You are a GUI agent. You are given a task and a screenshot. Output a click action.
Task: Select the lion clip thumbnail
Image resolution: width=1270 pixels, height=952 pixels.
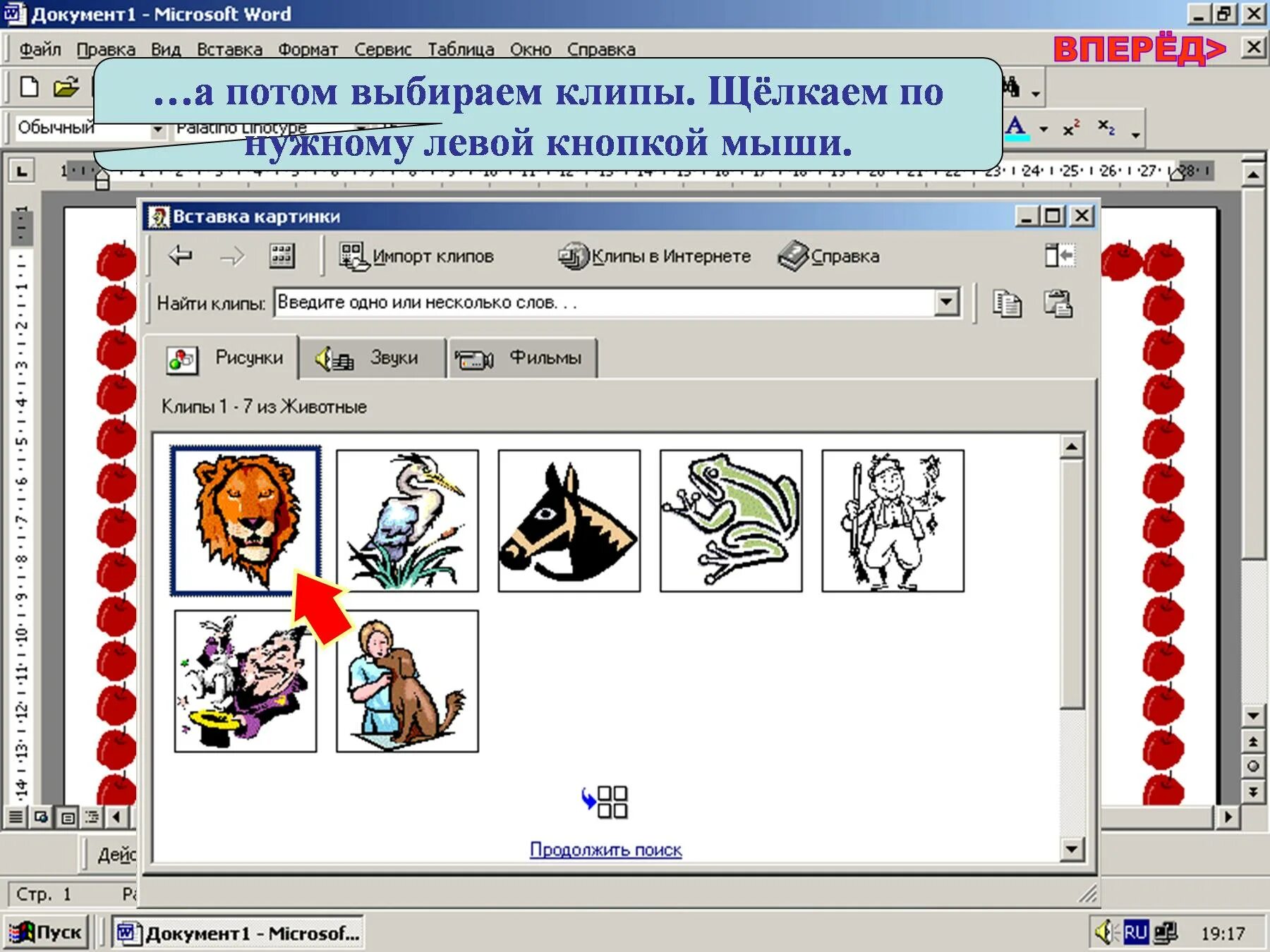(246, 520)
